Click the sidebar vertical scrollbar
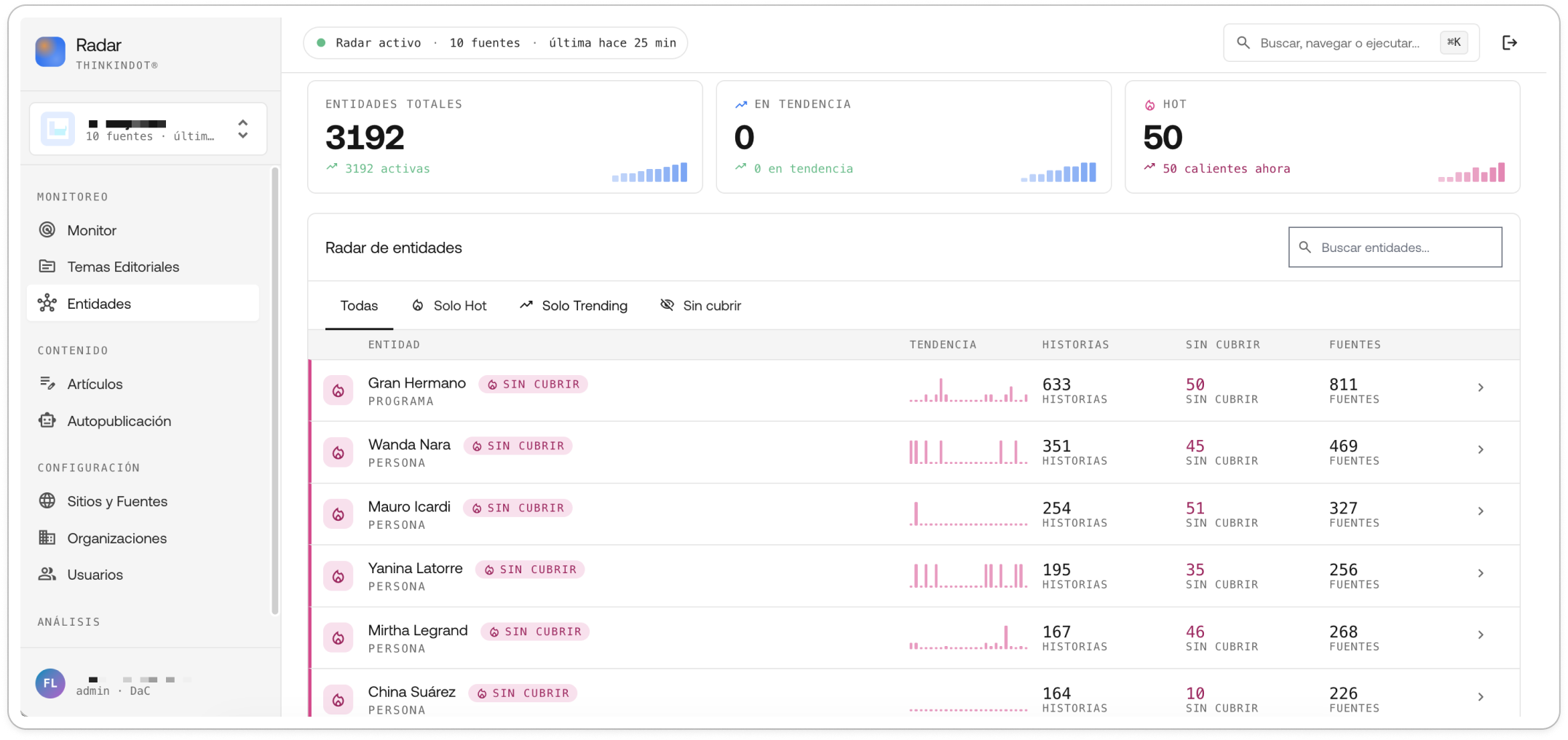1568x740 pixels. 274,391
